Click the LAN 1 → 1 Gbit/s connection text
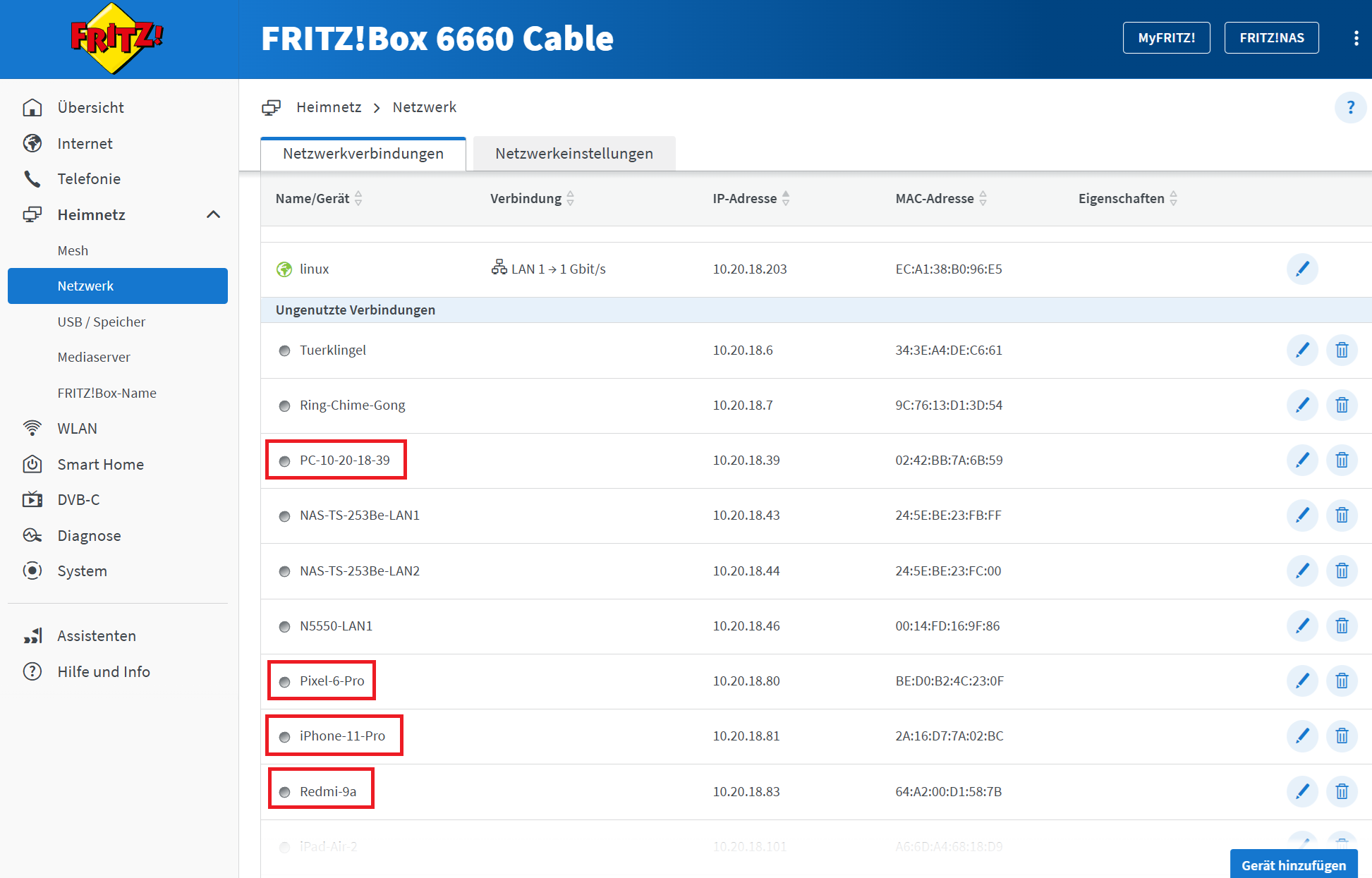The height and width of the screenshot is (878, 1372). (558, 269)
